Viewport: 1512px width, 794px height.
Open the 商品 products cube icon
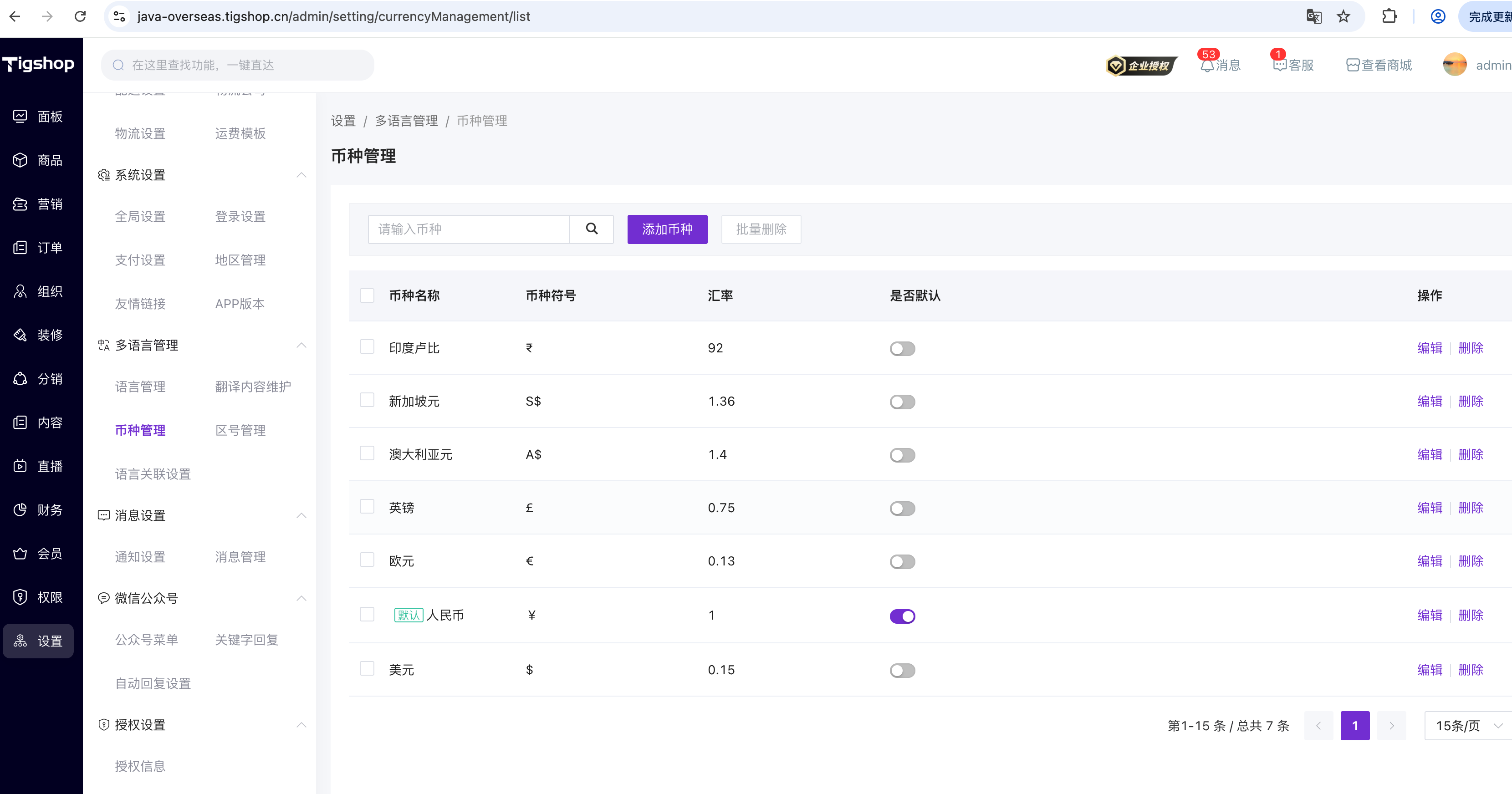[20, 160]
